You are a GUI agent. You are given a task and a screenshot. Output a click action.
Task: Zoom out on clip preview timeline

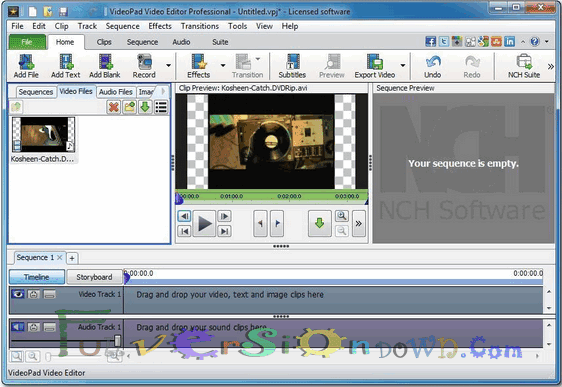[x=342, y=231]
